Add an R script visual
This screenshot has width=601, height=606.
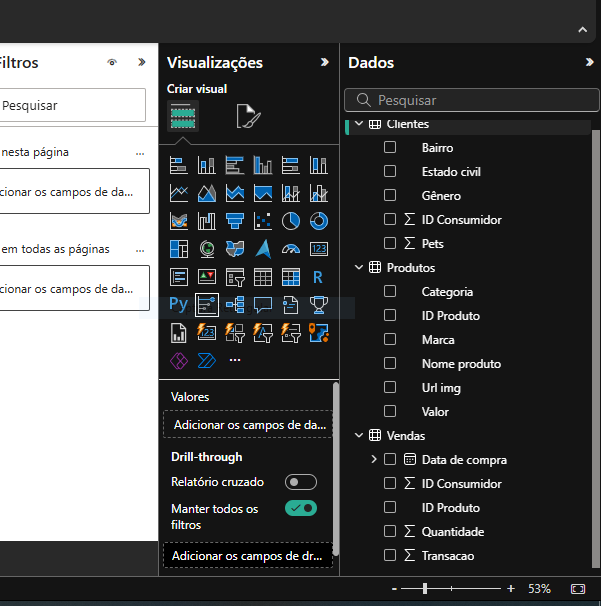319,277
